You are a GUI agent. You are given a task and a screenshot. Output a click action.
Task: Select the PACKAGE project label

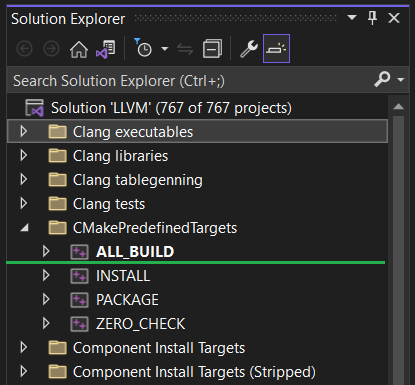pos(127,300)
